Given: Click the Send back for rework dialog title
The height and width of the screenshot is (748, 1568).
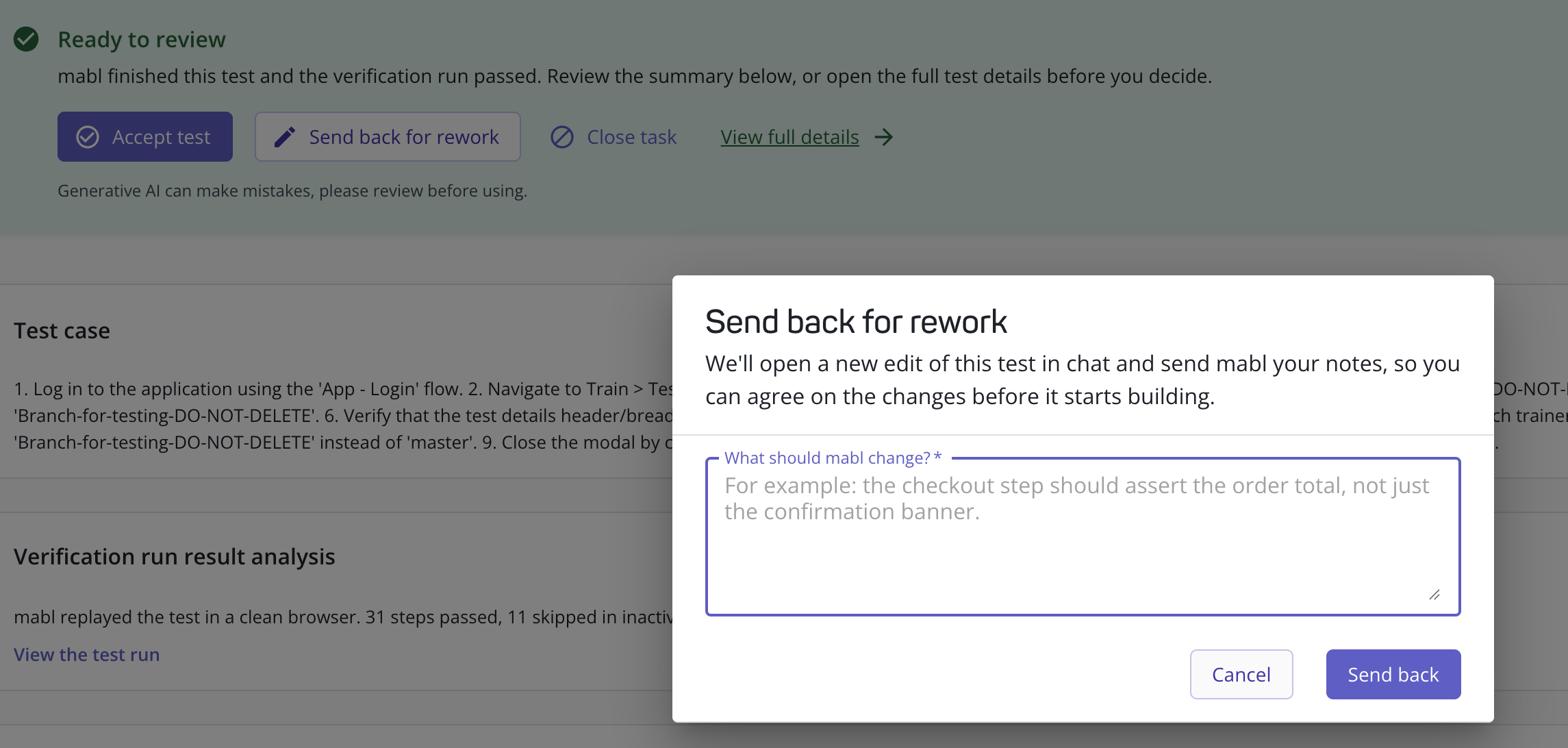Looking at the screenshot, I should [856, 322].
